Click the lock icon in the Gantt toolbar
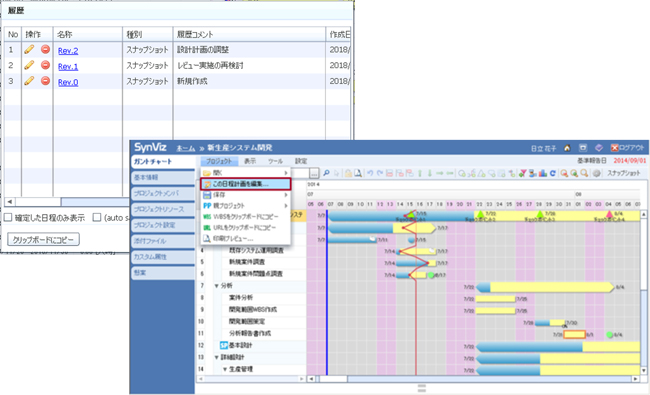This screenshot has width=650, height=395. [348, 173]
